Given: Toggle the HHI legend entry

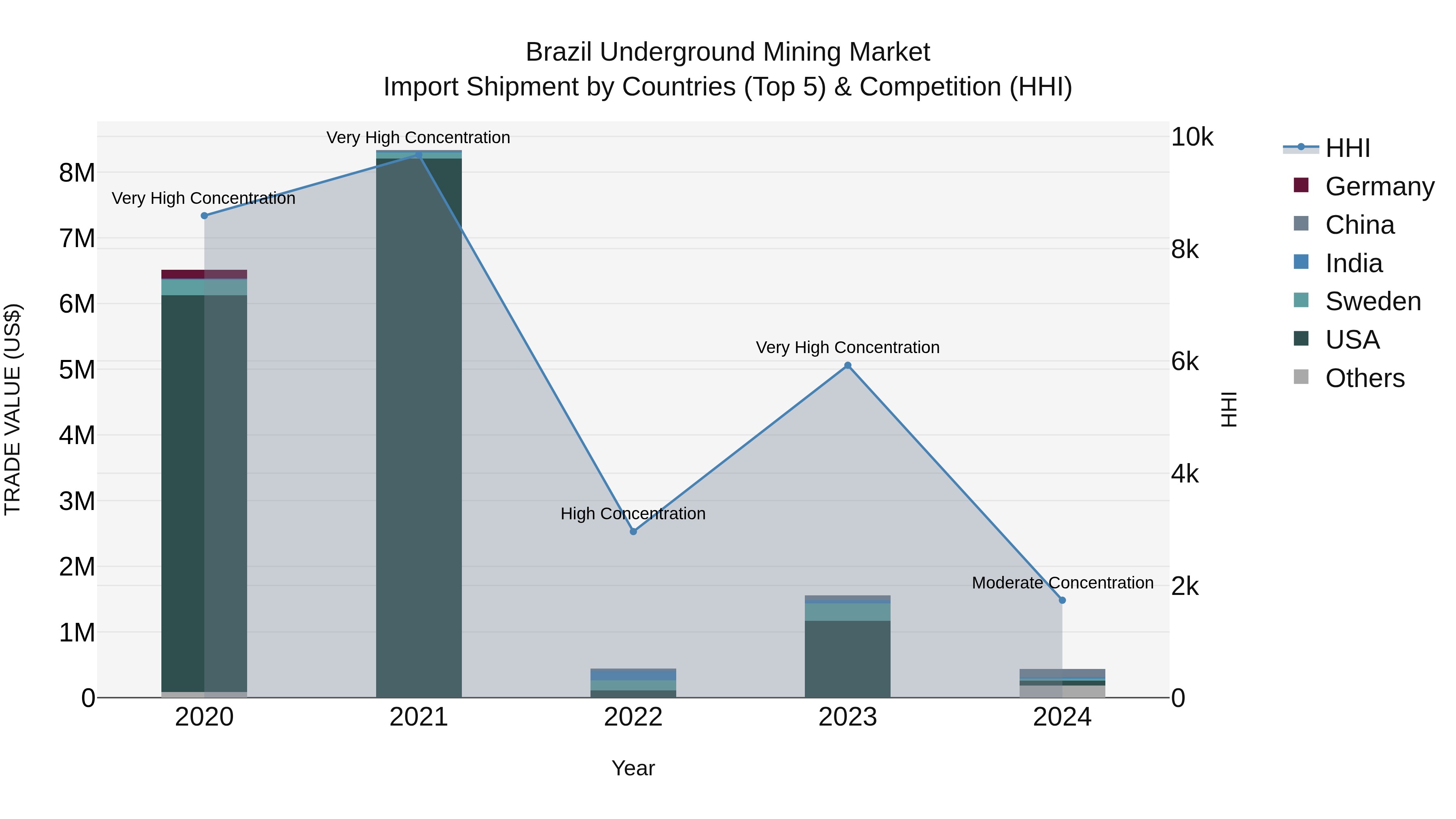Looking at the screenshot, I should point(1327,148).
